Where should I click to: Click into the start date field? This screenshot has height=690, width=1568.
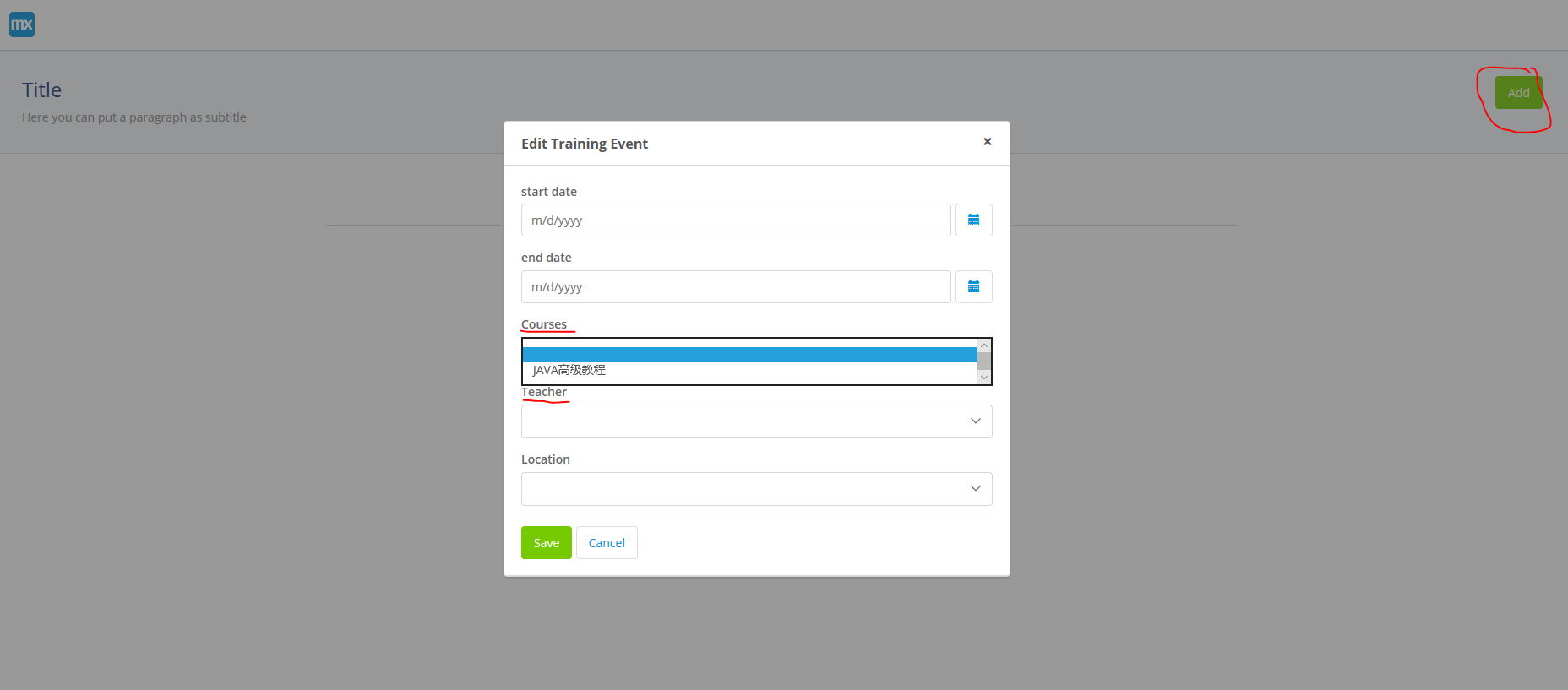[736, 220]
